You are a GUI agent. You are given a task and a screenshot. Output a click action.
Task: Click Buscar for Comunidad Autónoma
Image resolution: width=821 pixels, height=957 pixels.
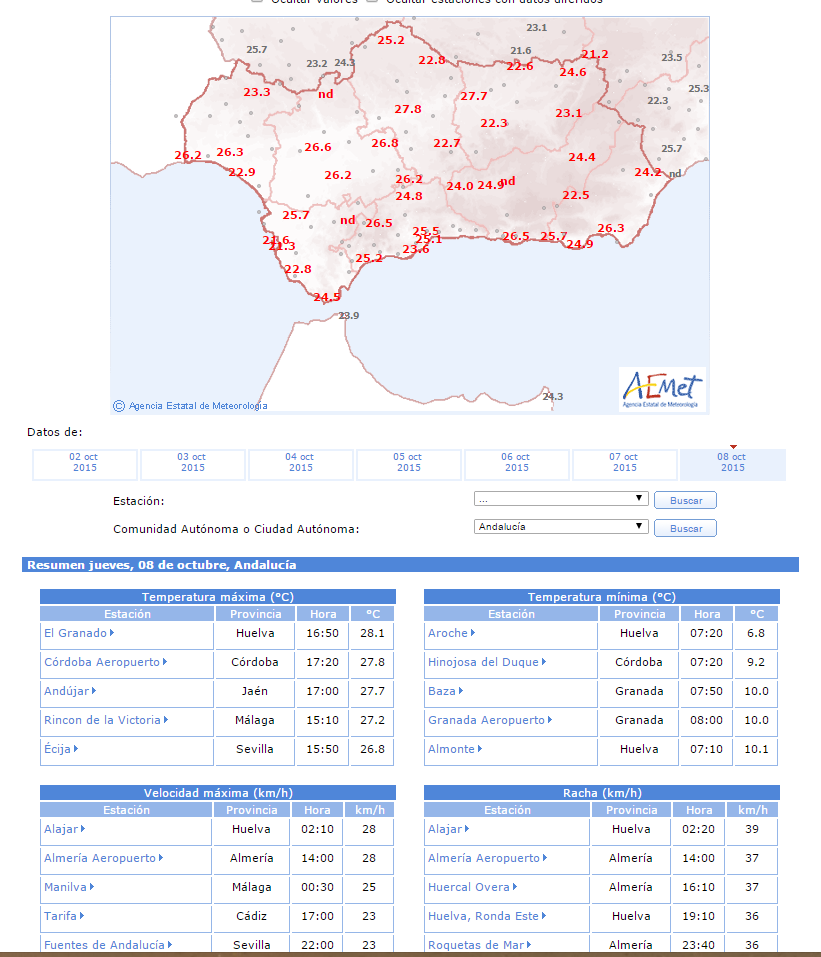point(685,529)
